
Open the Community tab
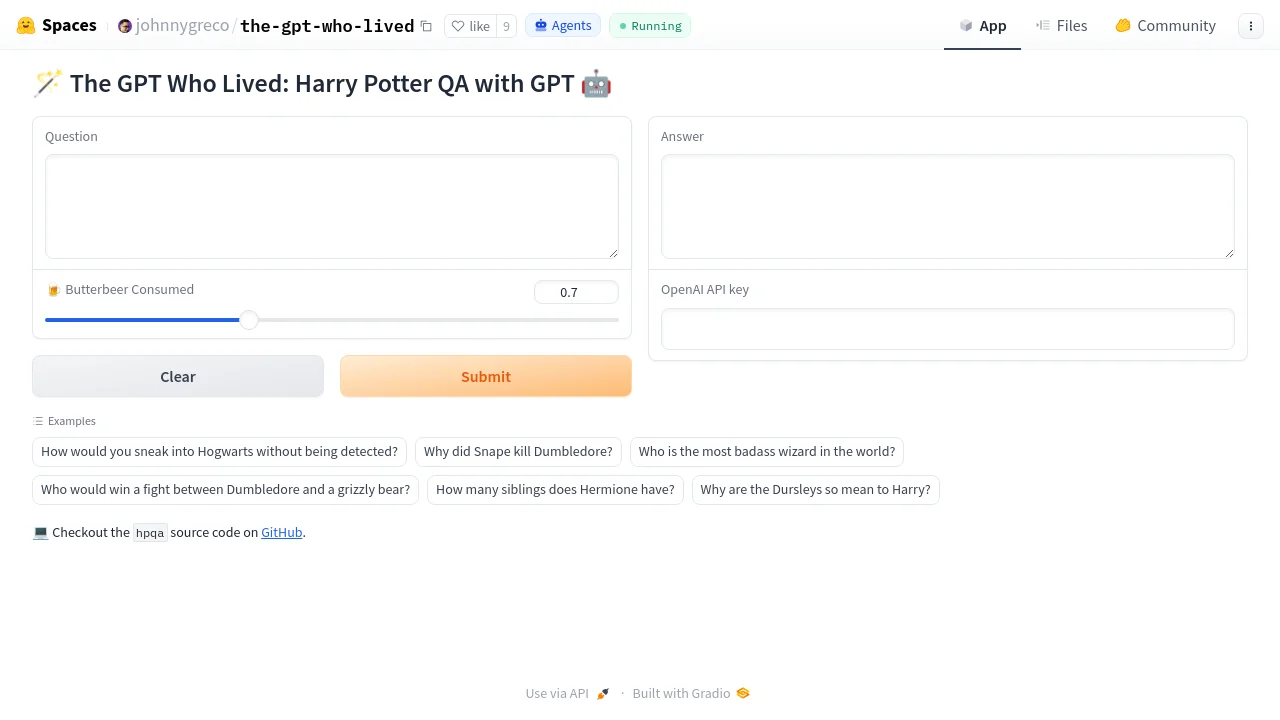(x=1165, y=26)
